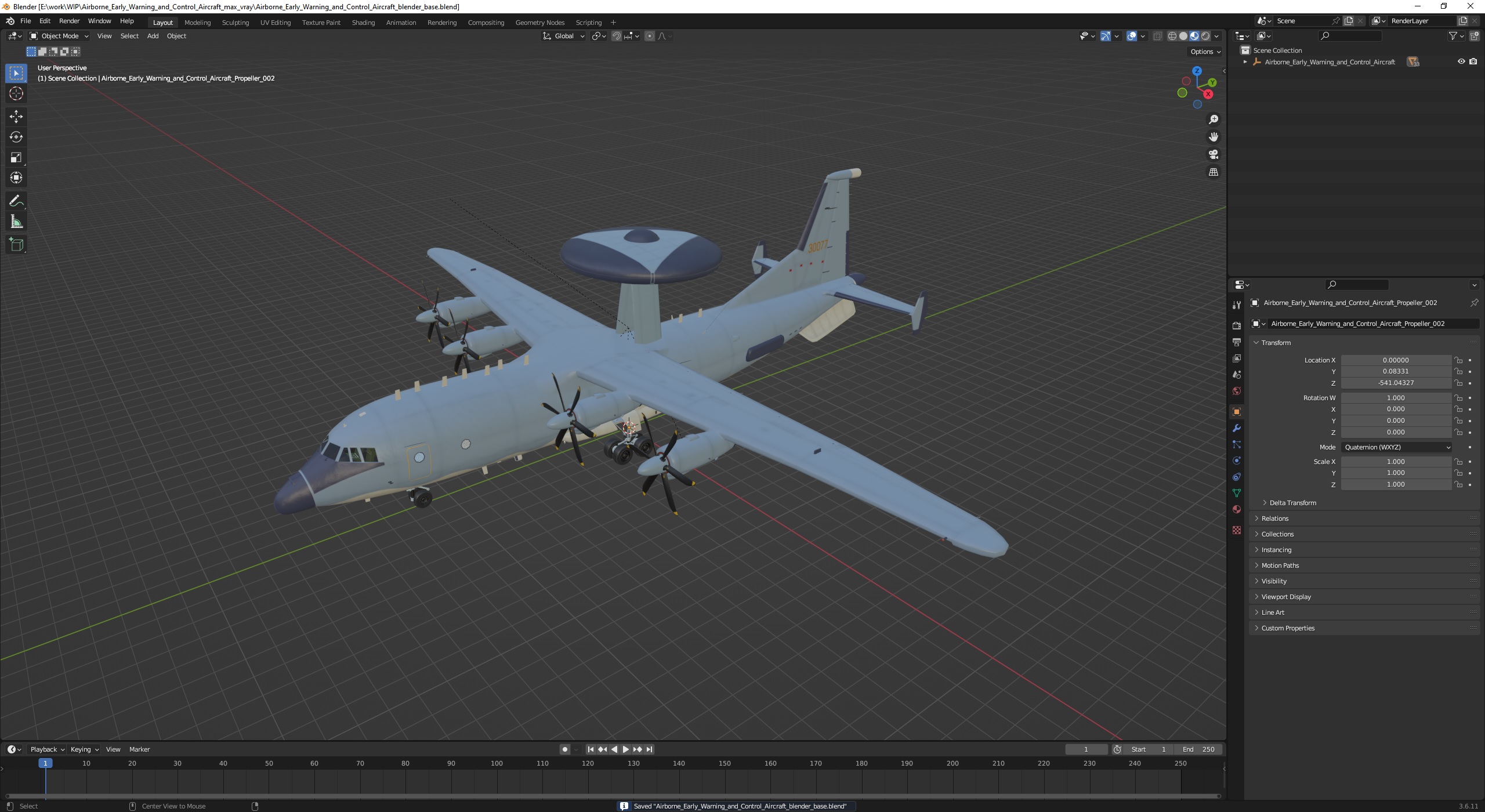Activate the Rotate tool
Screen dimensions: 1485x812
16,137
